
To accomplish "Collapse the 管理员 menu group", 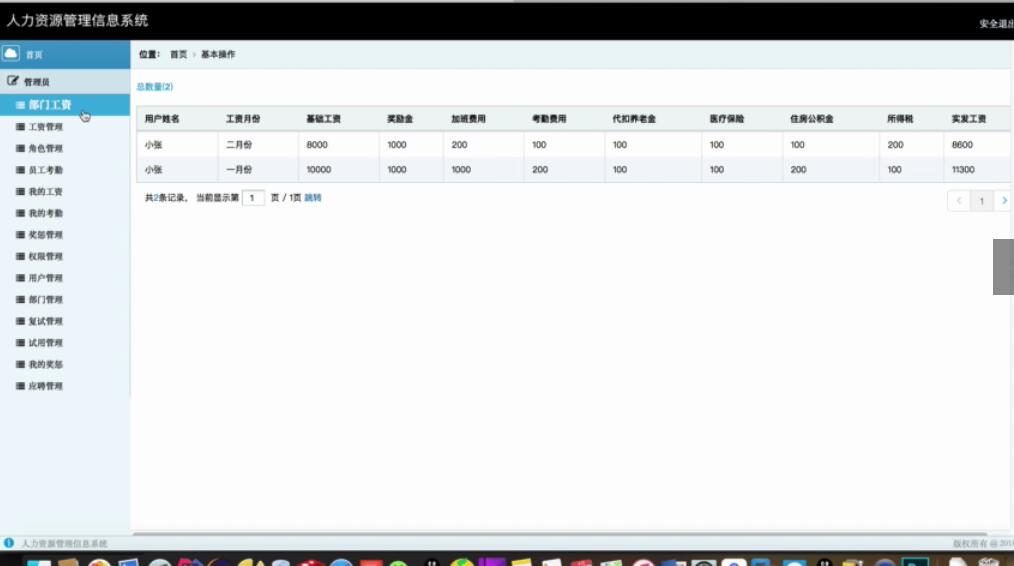I will 65,82.
